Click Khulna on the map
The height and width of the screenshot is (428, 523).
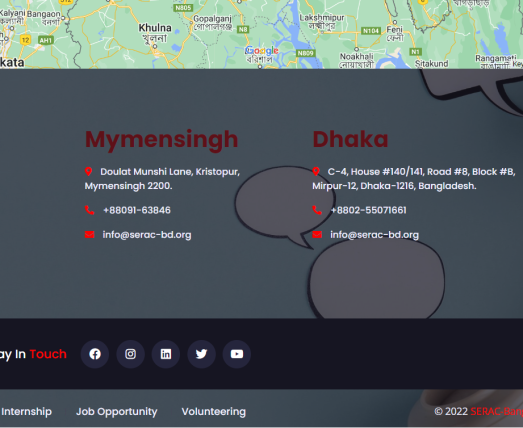click(x=155, y=28)
